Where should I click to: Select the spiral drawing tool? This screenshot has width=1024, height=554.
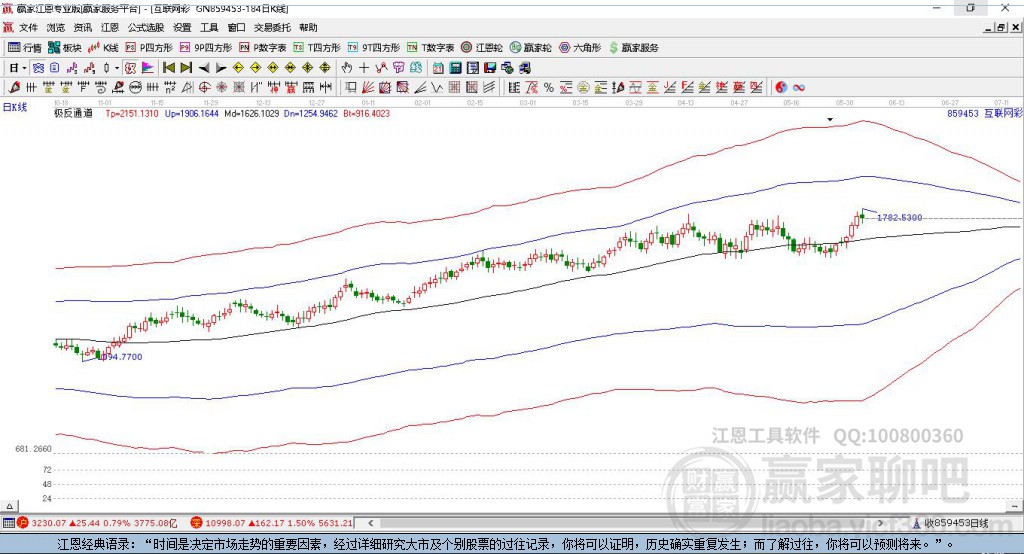[x=100, y=87]
